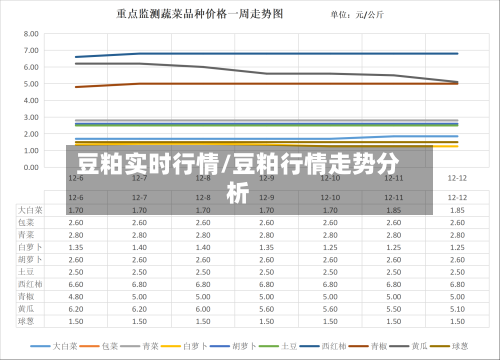Select the 青菜 table row label
The image size is (500, 360).
(x=26, y=235)
